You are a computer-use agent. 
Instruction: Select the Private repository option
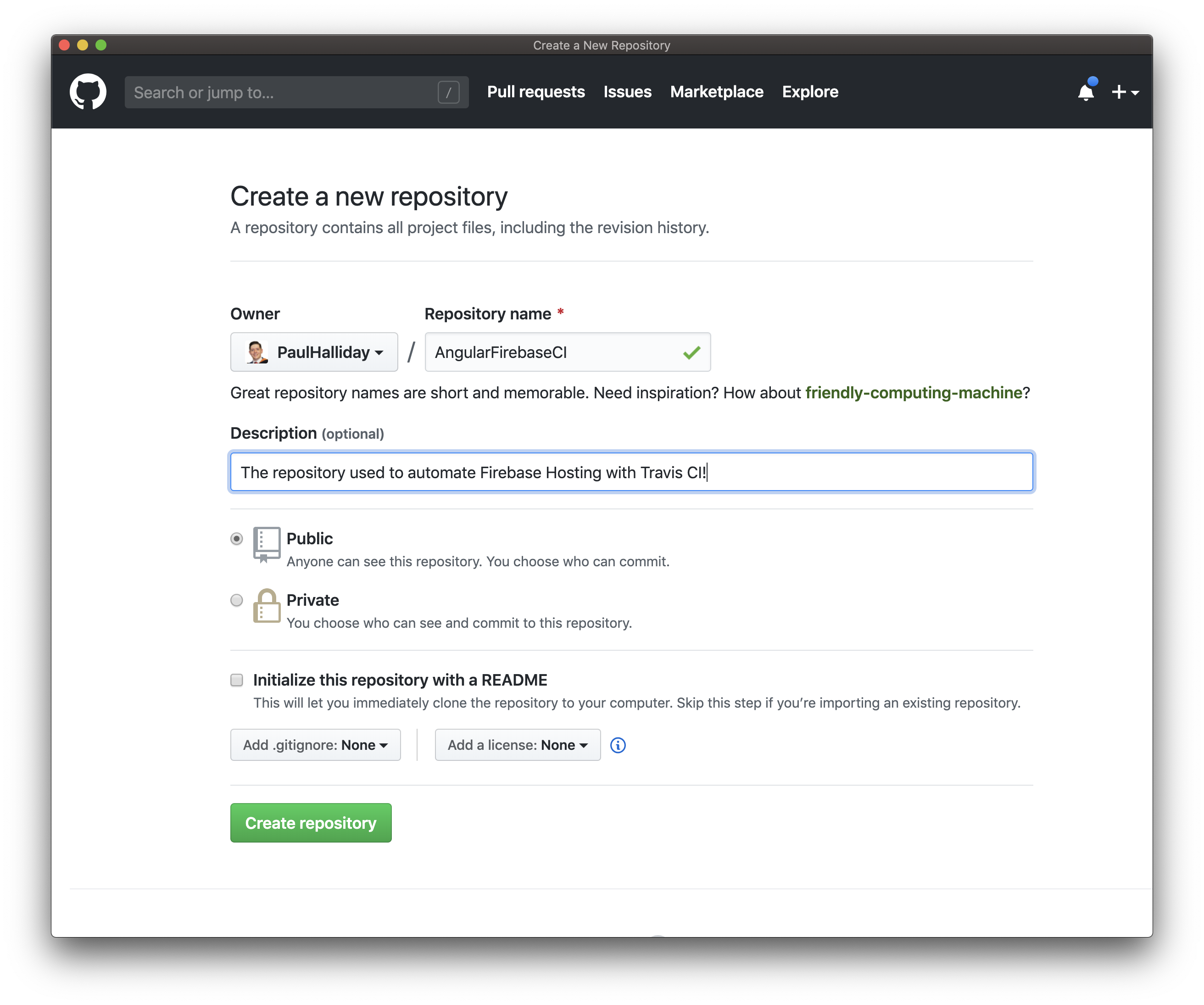[236, 600]
